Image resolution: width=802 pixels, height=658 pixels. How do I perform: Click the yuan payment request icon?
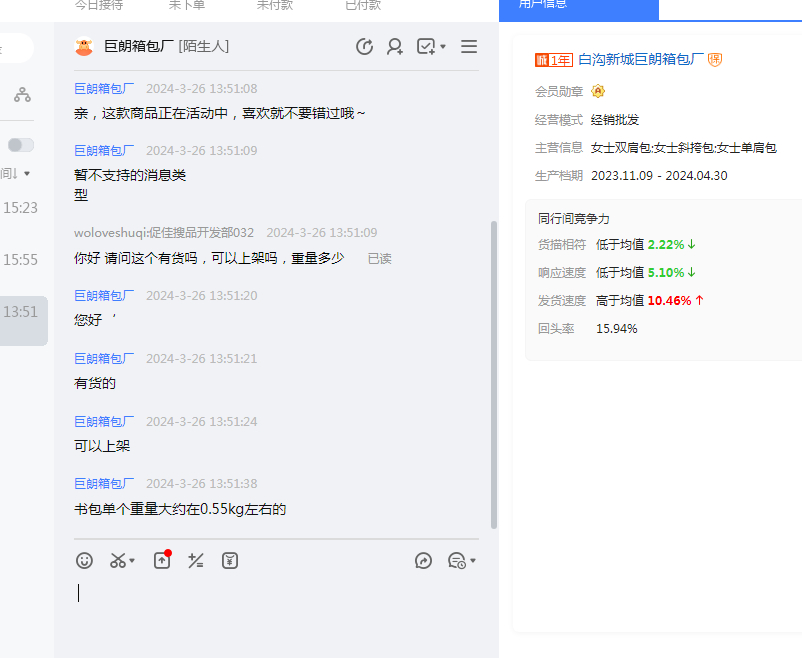click(x=230, y=561)
